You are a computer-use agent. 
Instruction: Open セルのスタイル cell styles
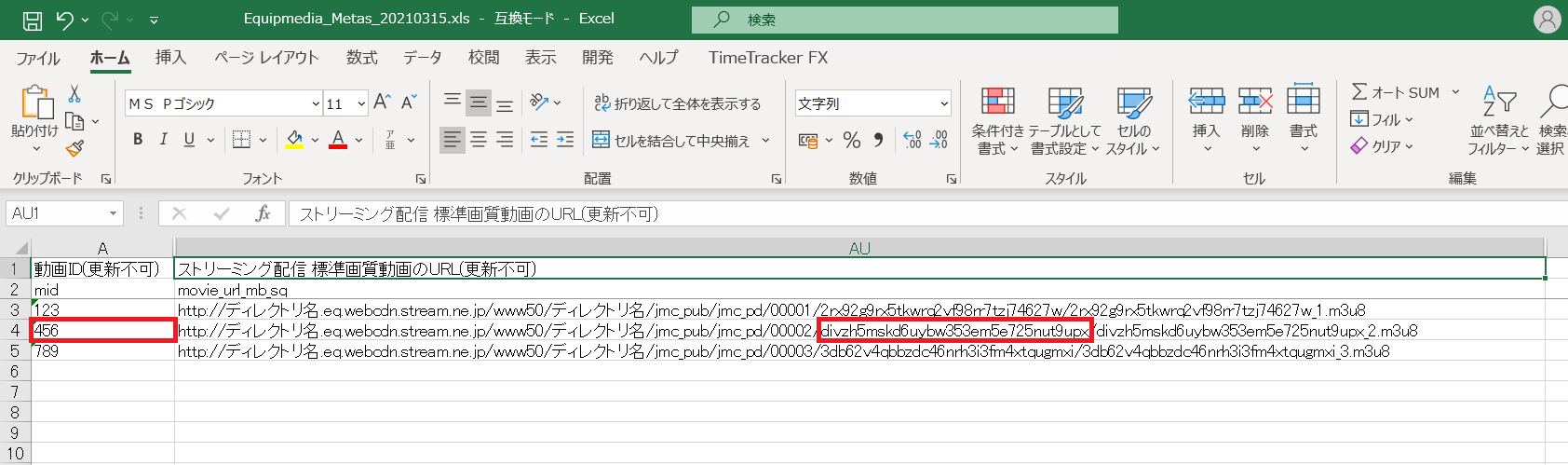coord(1133,121)
